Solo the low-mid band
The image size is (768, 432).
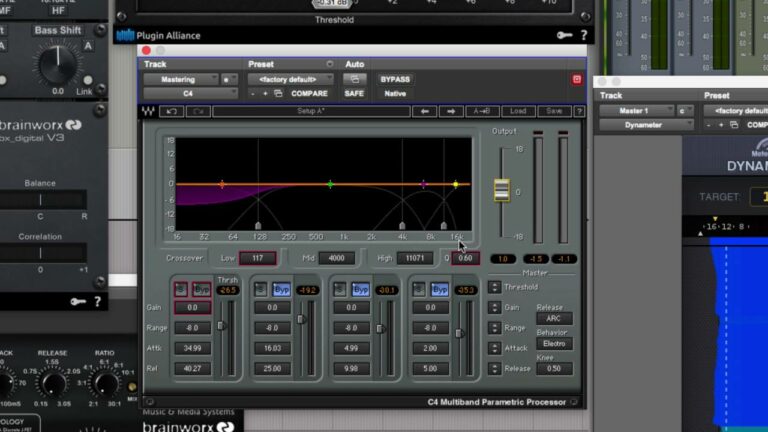click(x=260, y=289)
